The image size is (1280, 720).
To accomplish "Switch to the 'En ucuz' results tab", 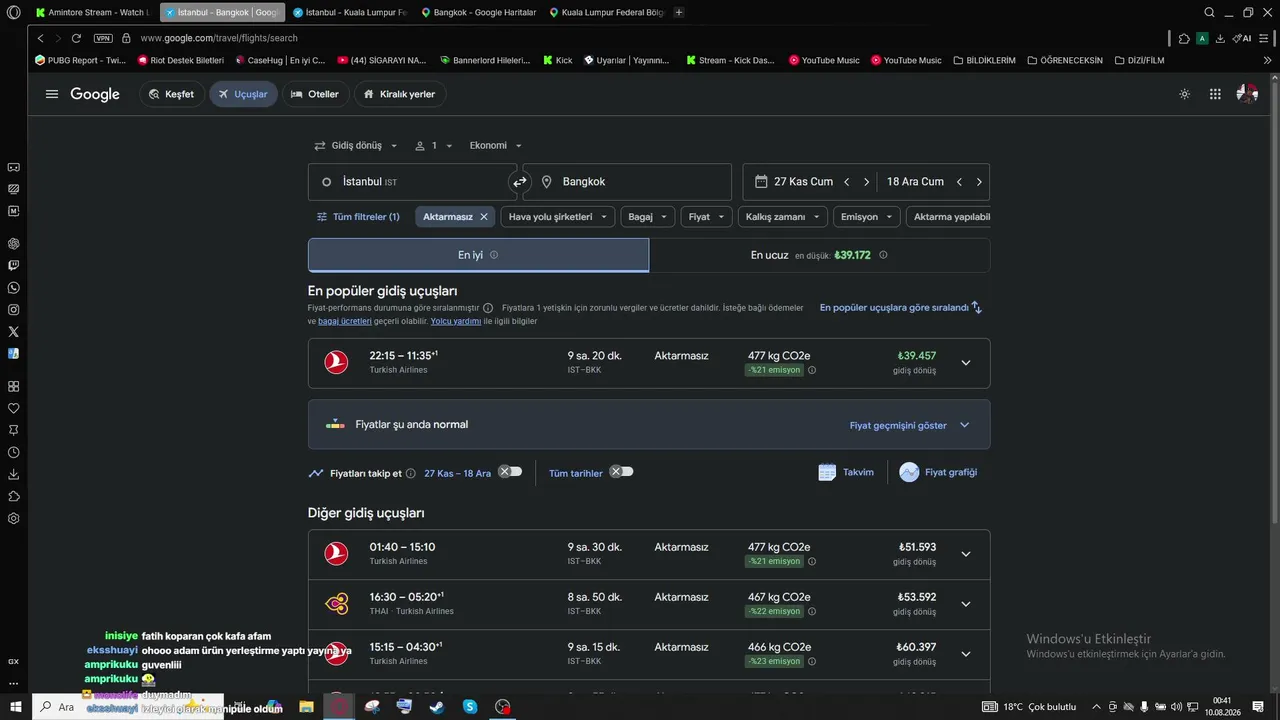I will point(820,255).
